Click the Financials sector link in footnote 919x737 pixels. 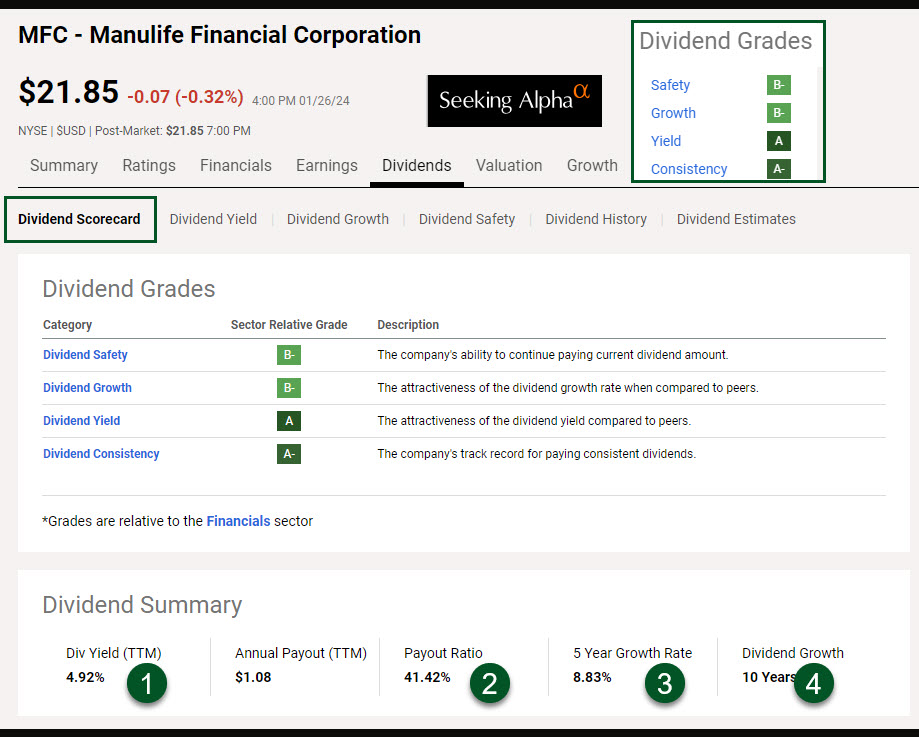[x=238, y=521]
